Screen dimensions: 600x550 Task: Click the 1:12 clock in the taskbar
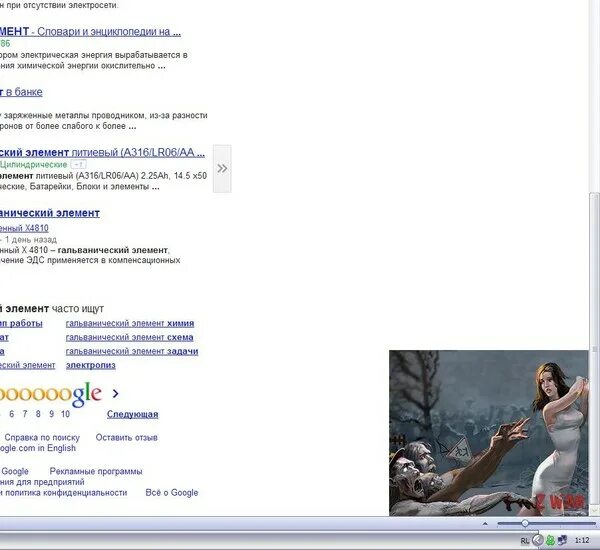pyautogui.click(x=582, y=540)
